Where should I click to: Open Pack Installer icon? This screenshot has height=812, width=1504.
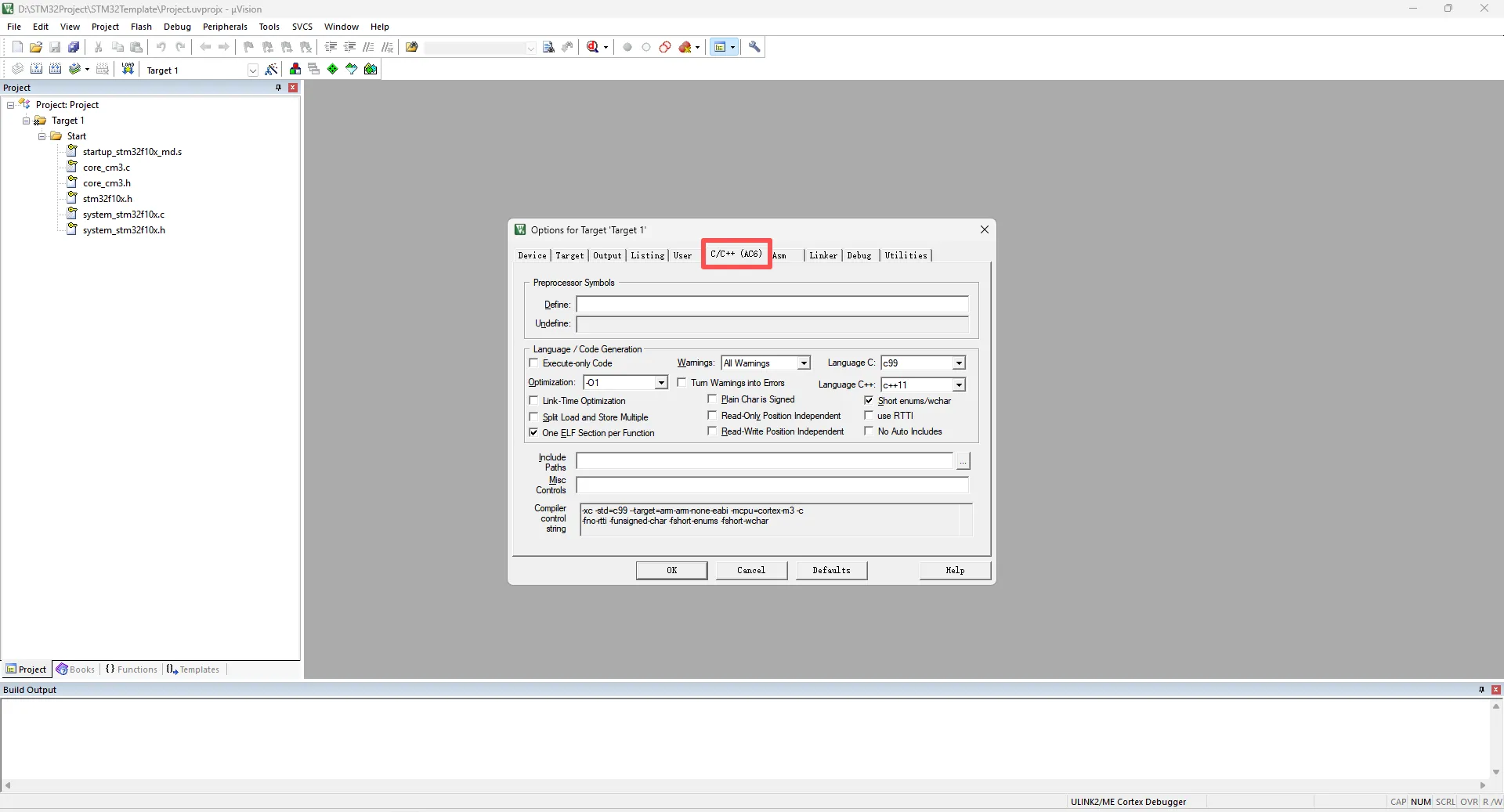pos(371,69)
